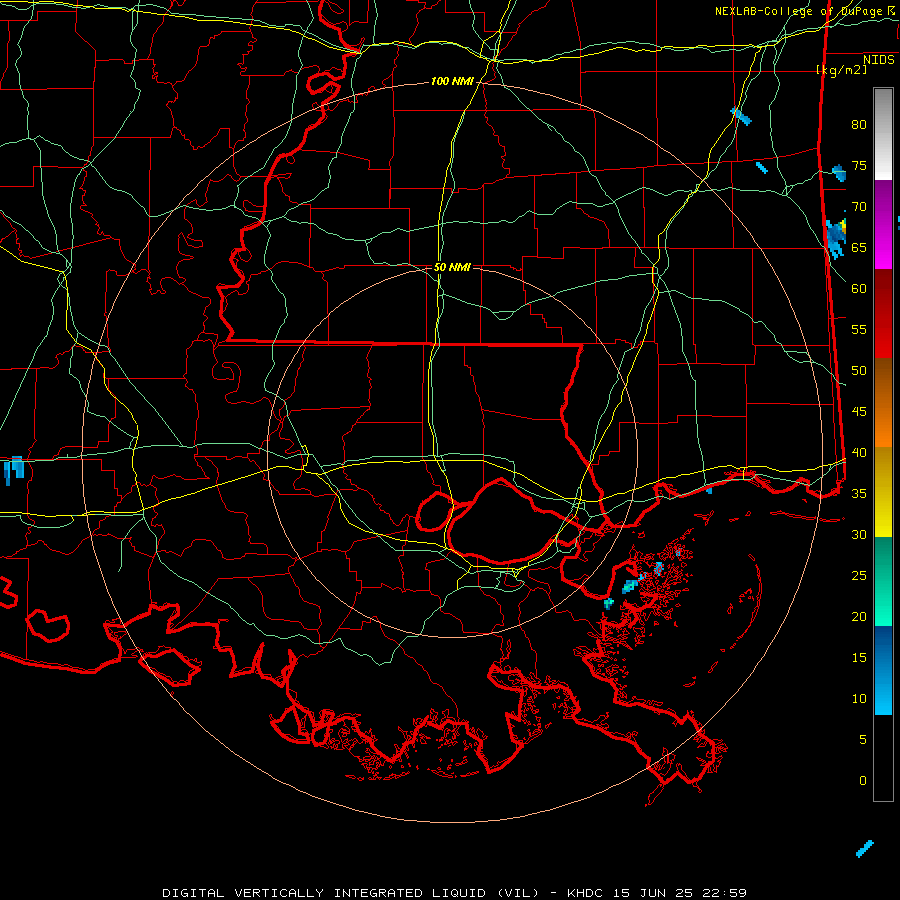Click the 60 value on the scale
This screenshot has height=900, width=900.
(859, 289)
